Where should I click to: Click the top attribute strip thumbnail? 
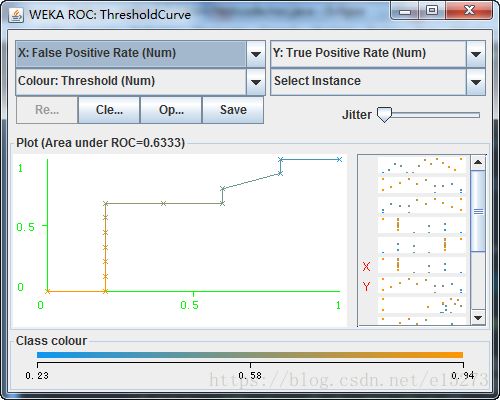[422, 165]
